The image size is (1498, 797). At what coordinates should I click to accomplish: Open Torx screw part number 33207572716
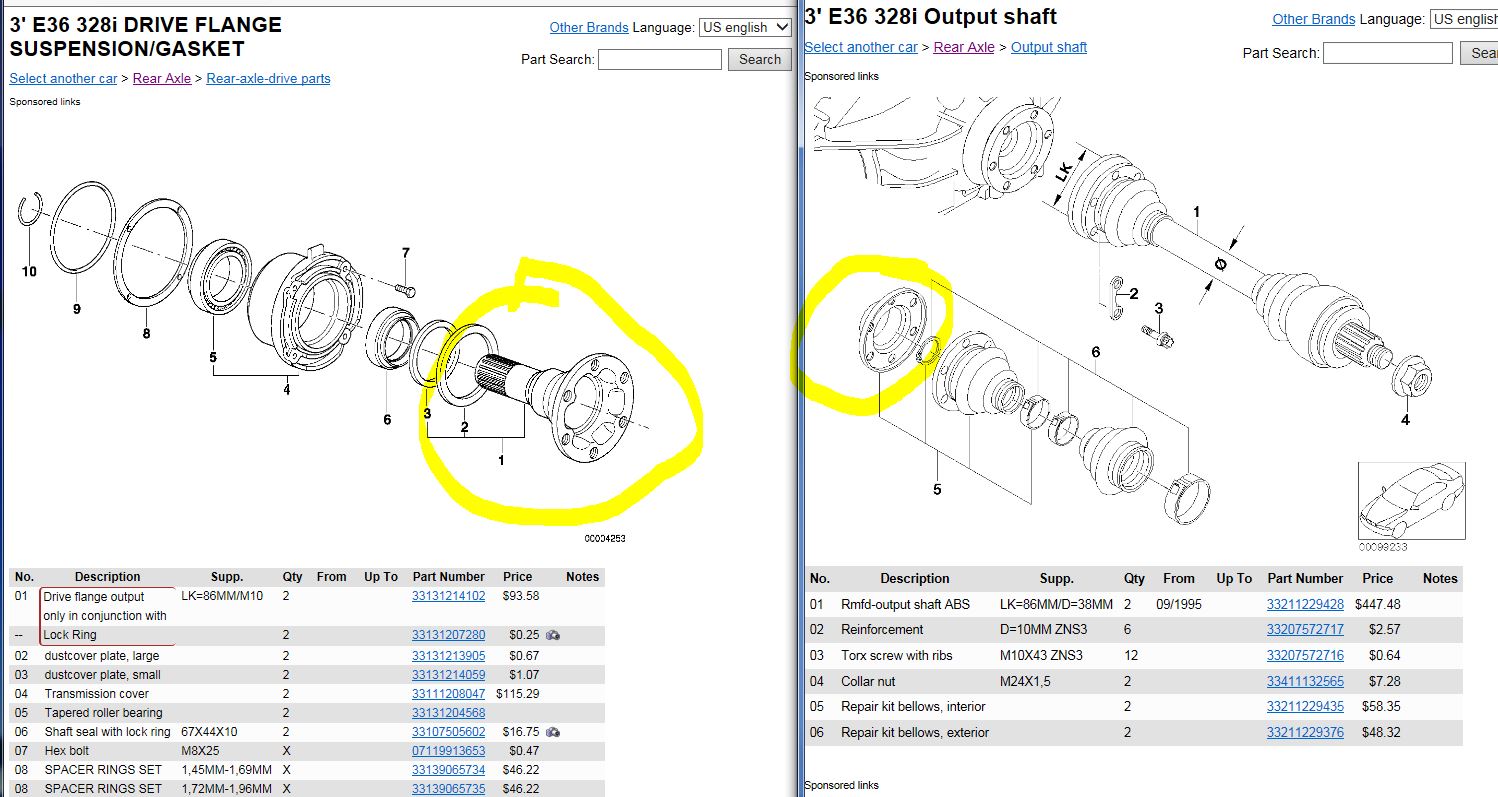[1305, 655]
